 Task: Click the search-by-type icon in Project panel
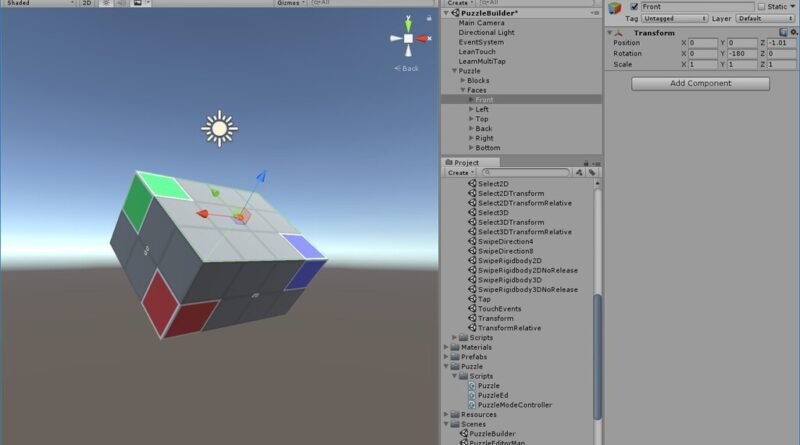point(579,172)
